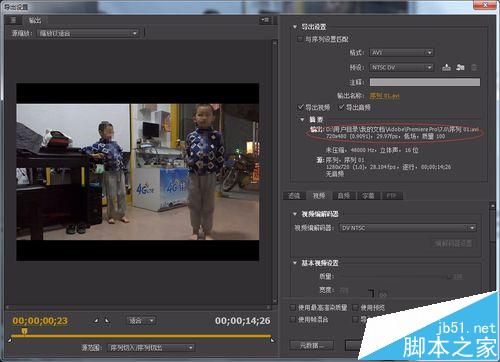Click the Import Preset icon
This screenshot has height=362, width=500.
[460, 67]
